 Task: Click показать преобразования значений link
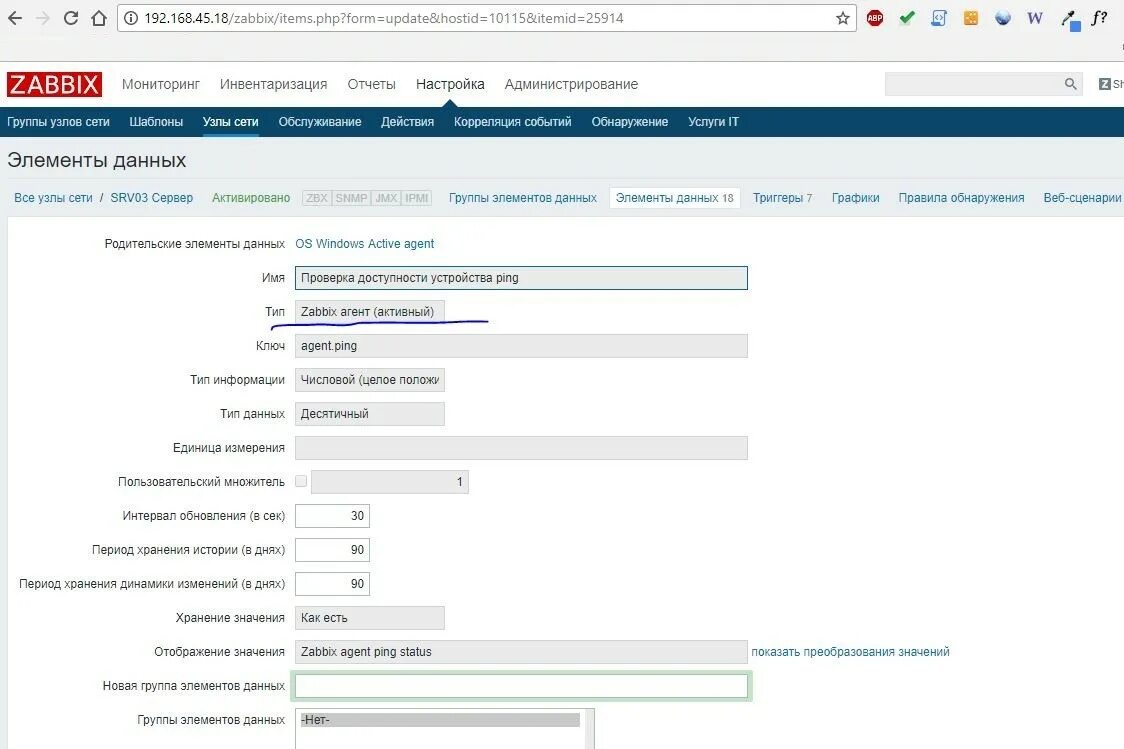(x=850, y=652)
